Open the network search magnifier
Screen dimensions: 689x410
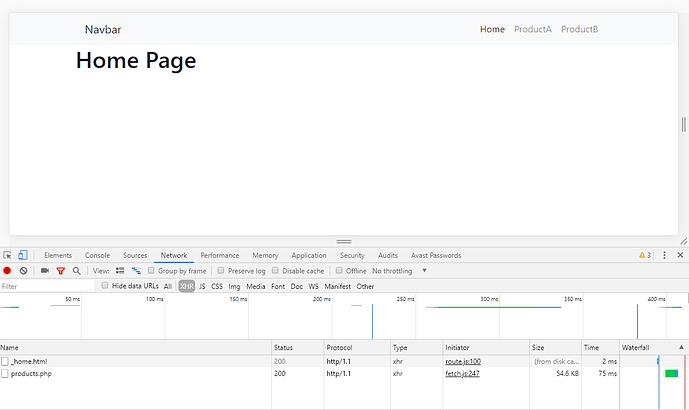click(76, 271)
